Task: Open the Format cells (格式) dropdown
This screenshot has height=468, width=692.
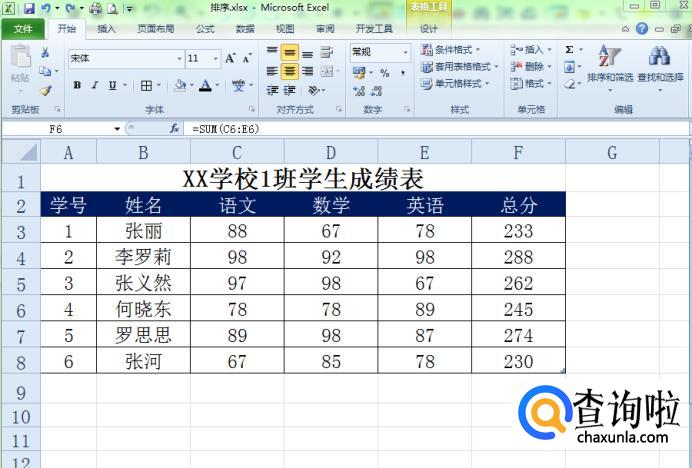Action: click(x=531, y=83)
